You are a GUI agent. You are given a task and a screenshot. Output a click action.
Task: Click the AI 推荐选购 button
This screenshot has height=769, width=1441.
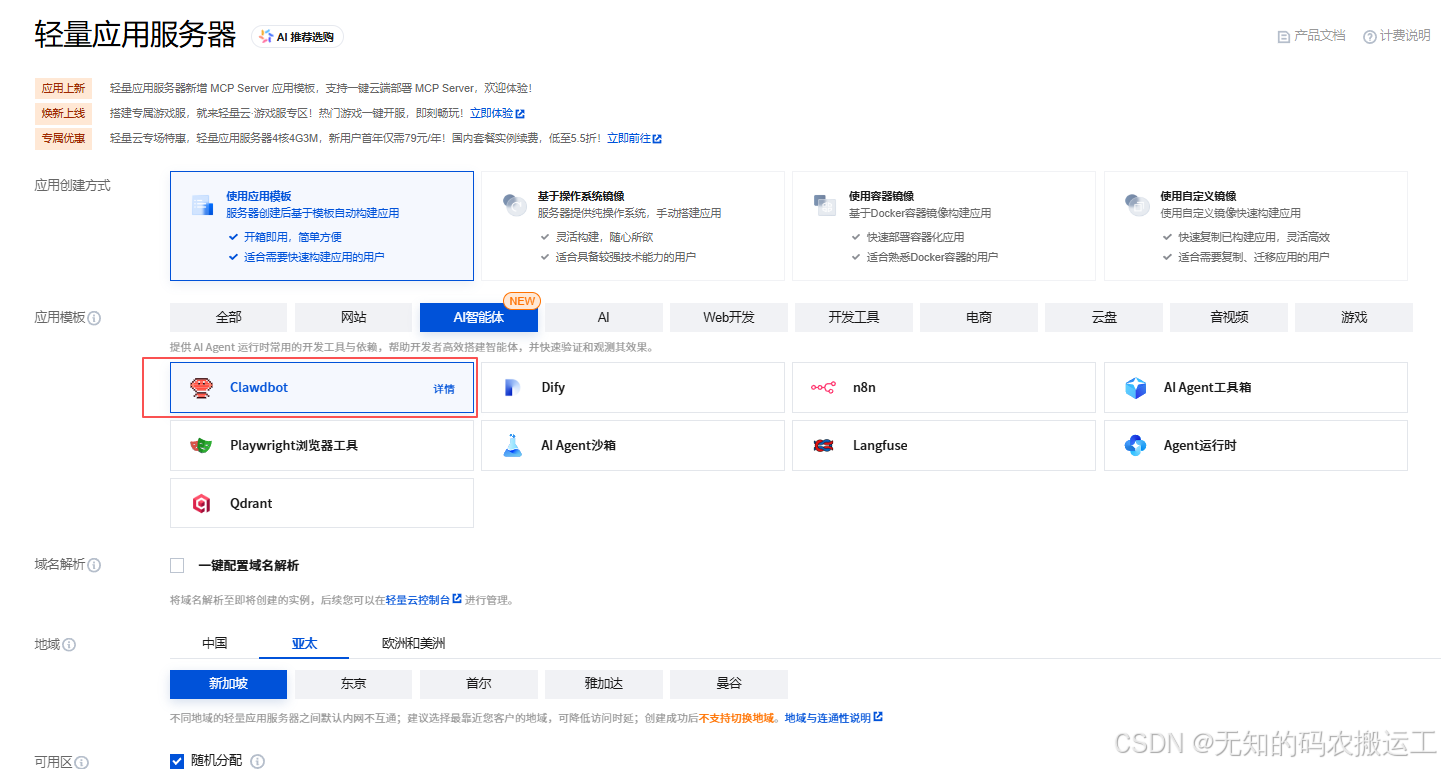click(297, 36)
